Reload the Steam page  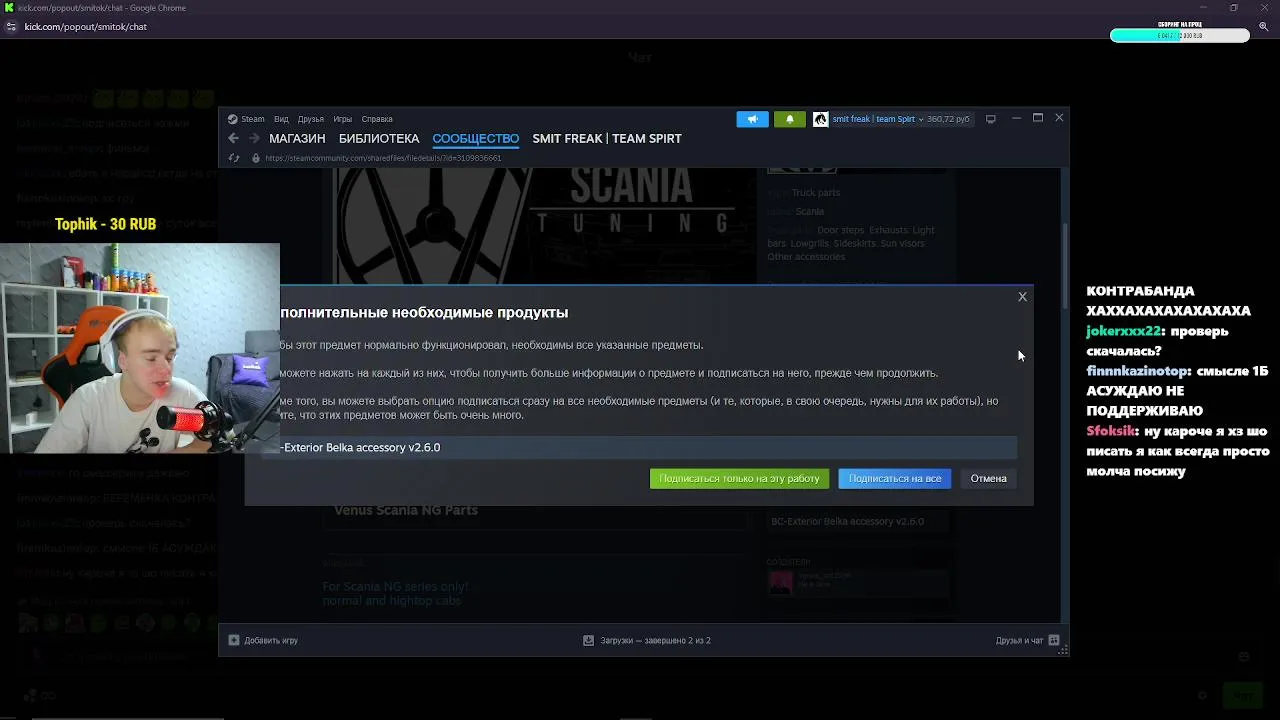(234, 158)
